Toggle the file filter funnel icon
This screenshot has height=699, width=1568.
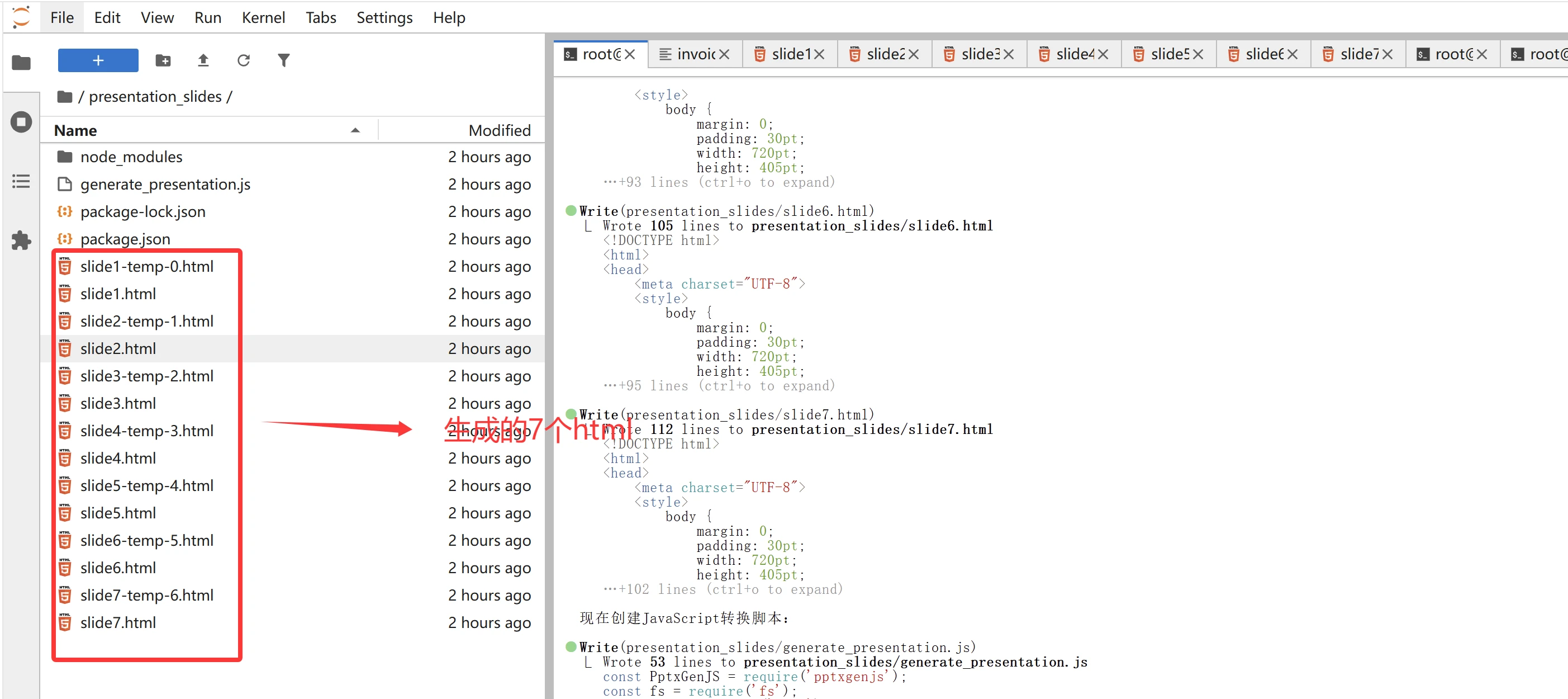click(284, 60)
